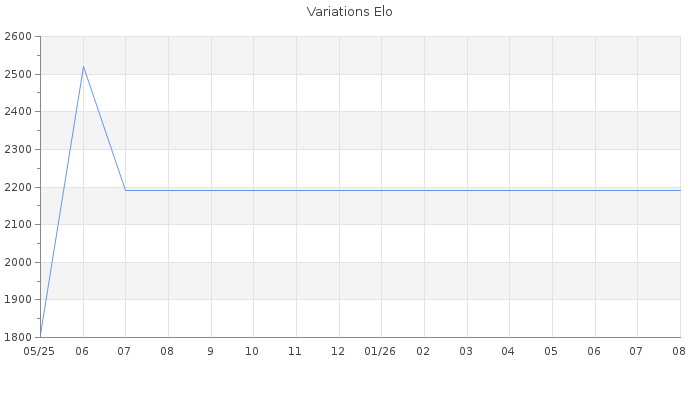Image resolution: width=700 pixels, height=400 pixels.
Task: Select the 2600 y-axis label
Action: (x=18, y=37)
